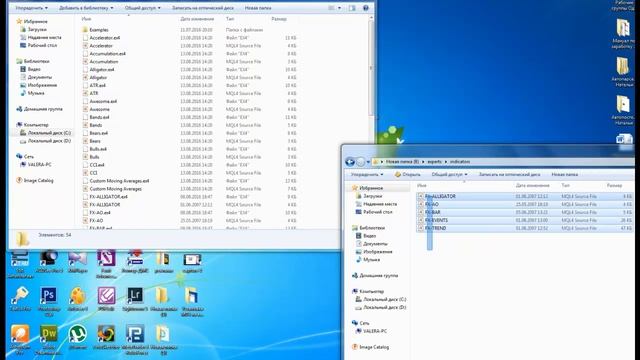Open view options arrow in left Explorer toolbar
Viewport: 640px width, 360px height.
pos(339,8)
